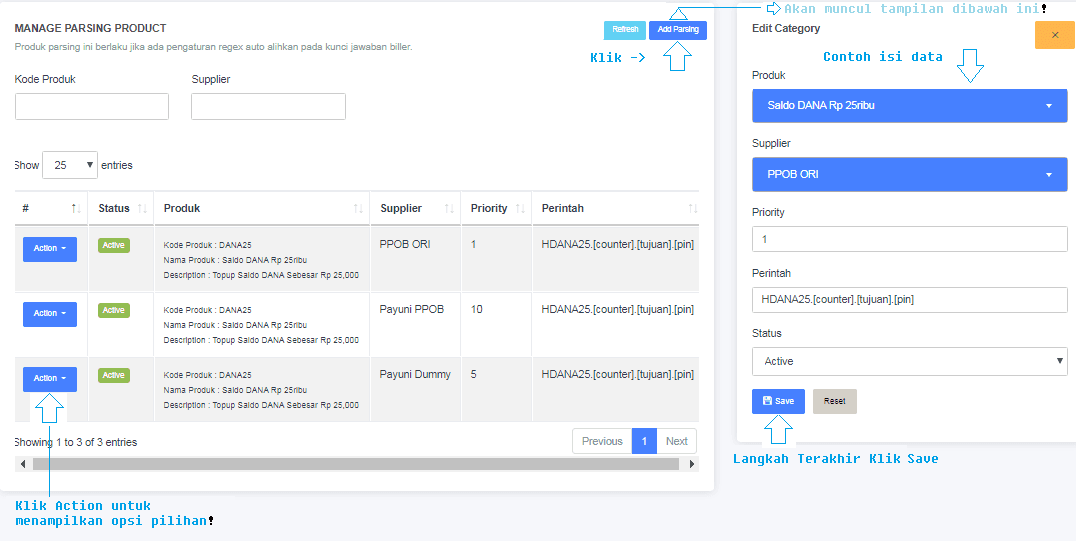Click Save button with disk icon
The image size is (1076, 541).
778,401
